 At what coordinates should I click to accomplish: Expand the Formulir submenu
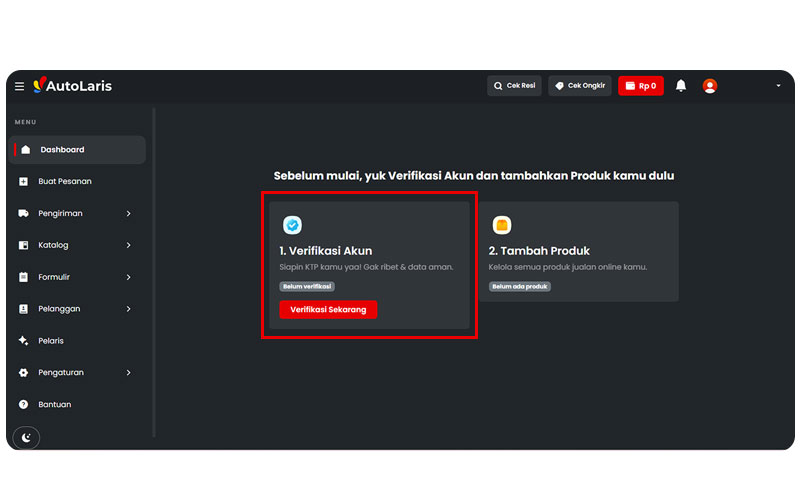(x=128, y=277)
